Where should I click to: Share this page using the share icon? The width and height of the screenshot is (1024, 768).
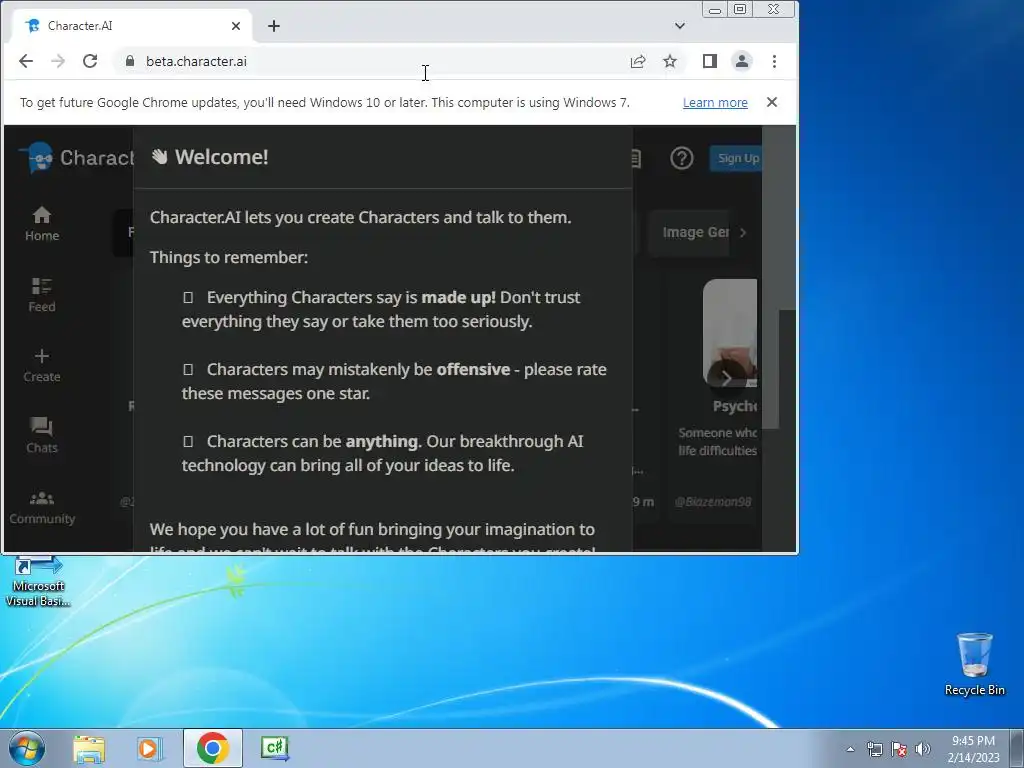[x=638, y=61]
